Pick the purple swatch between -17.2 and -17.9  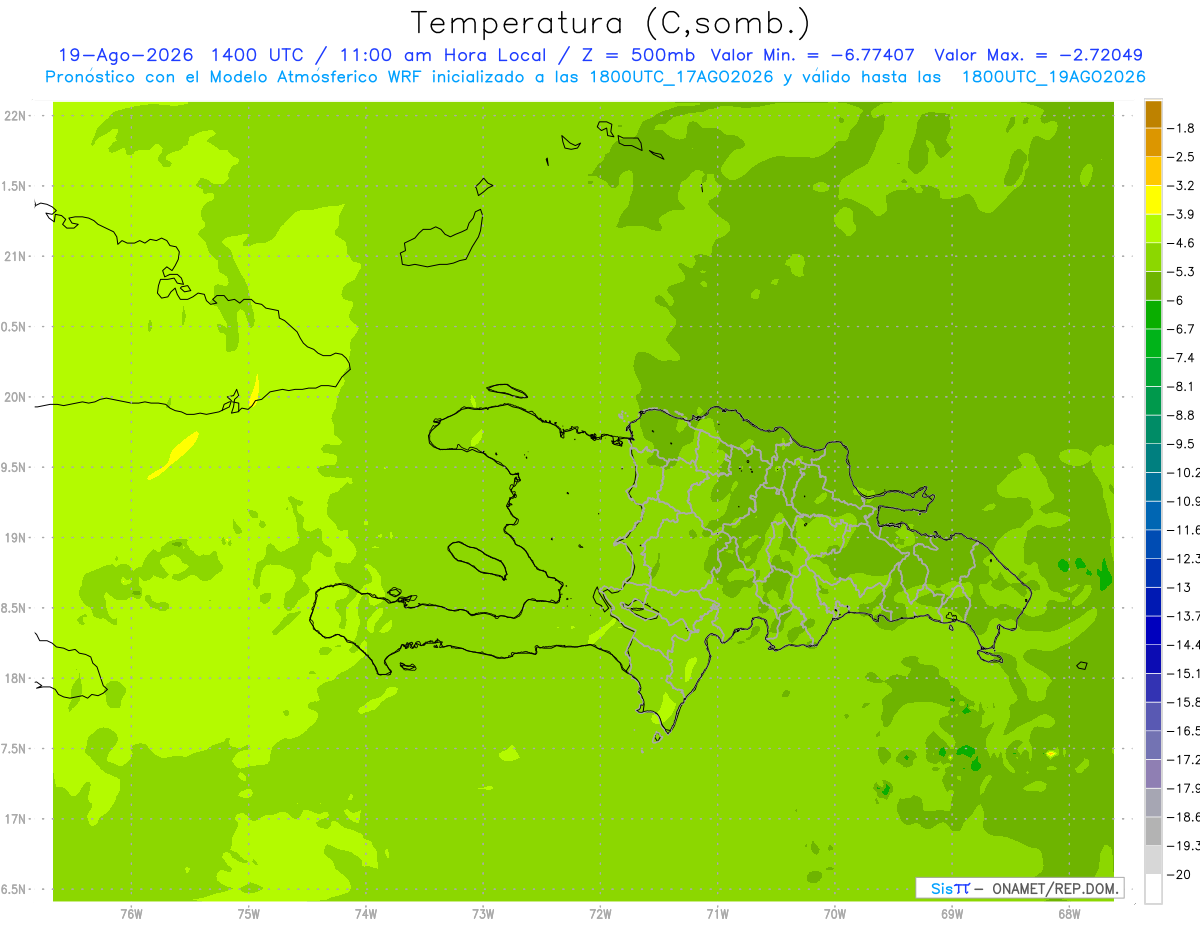tap(1153, 774)
